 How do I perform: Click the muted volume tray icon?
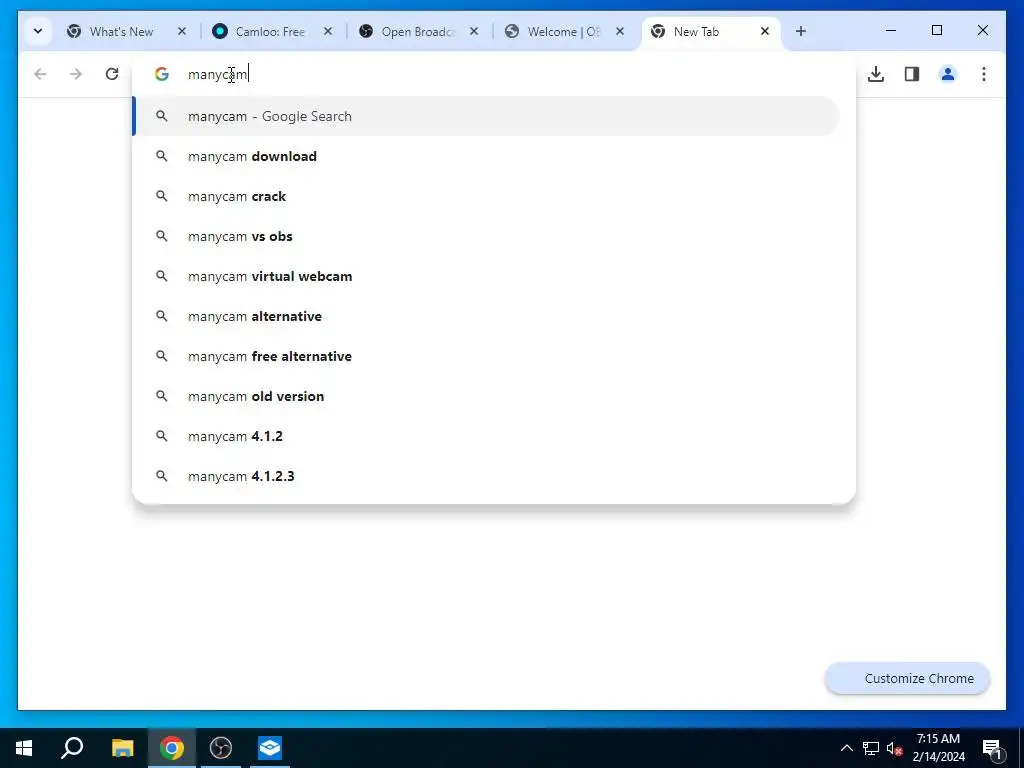coord(894,748)
